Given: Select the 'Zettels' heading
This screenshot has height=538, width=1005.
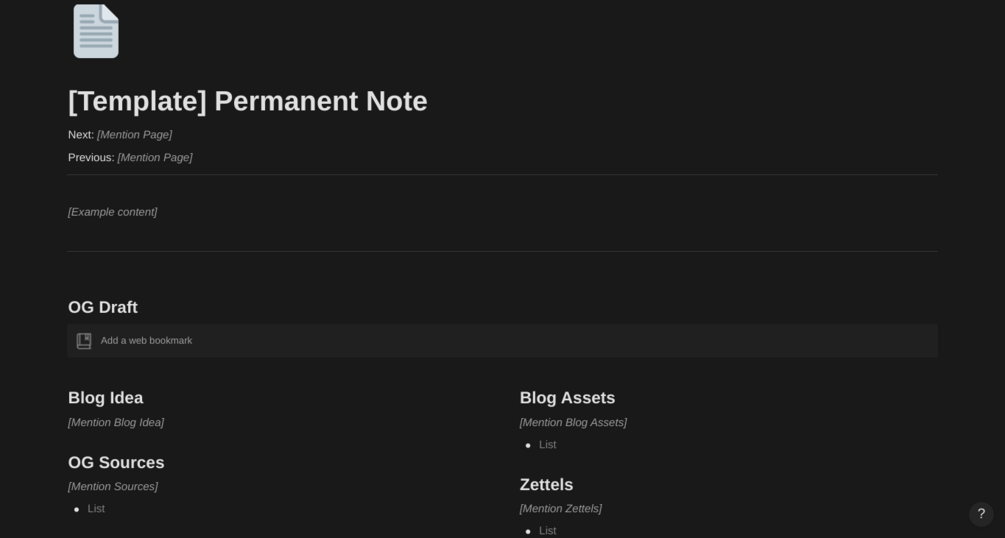Looking at the screenshot, I should point(546,485).
